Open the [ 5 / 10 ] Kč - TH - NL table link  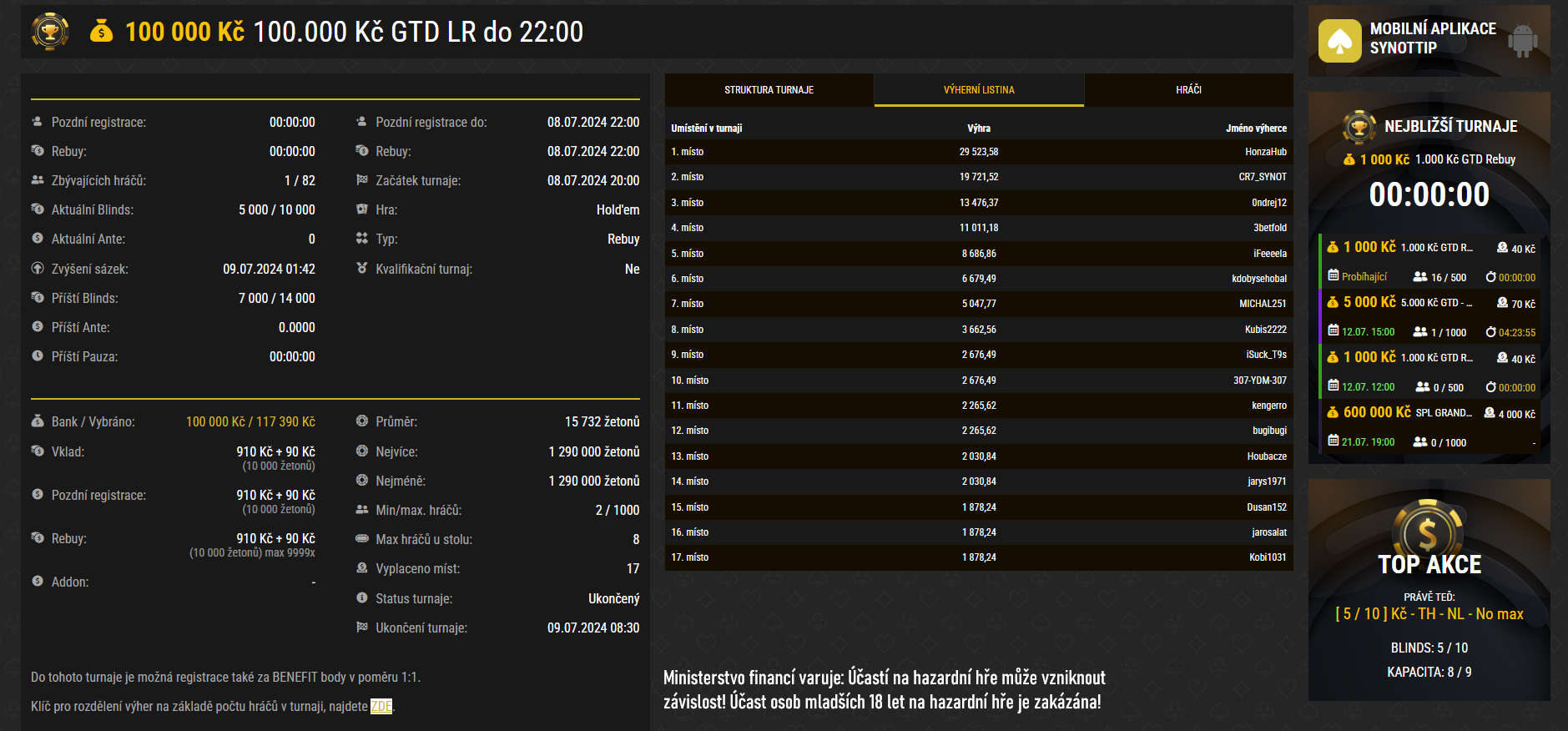[1429, 614]
